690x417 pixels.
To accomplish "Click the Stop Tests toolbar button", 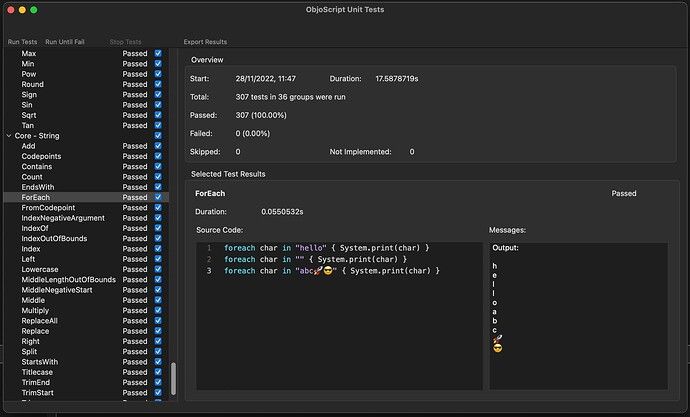I will tap(125, 42).
